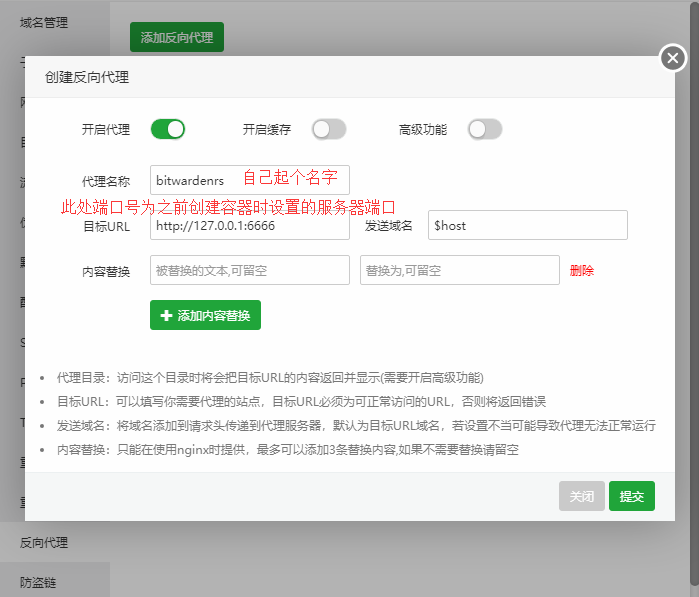The height and width of the screenshot is (597, 699).
Task: Enable the 开启缓存 switch
Action: [x=329, y=129]
